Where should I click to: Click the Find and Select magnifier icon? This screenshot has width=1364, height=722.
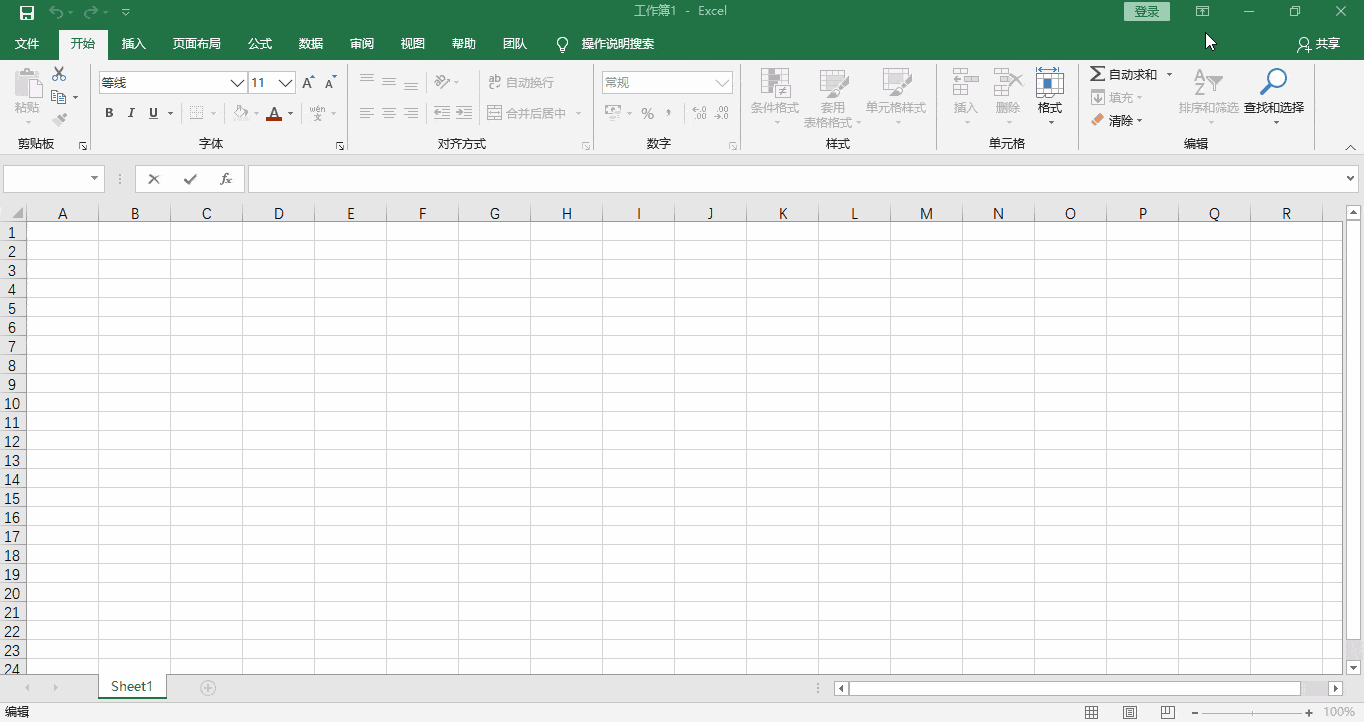1273,82
